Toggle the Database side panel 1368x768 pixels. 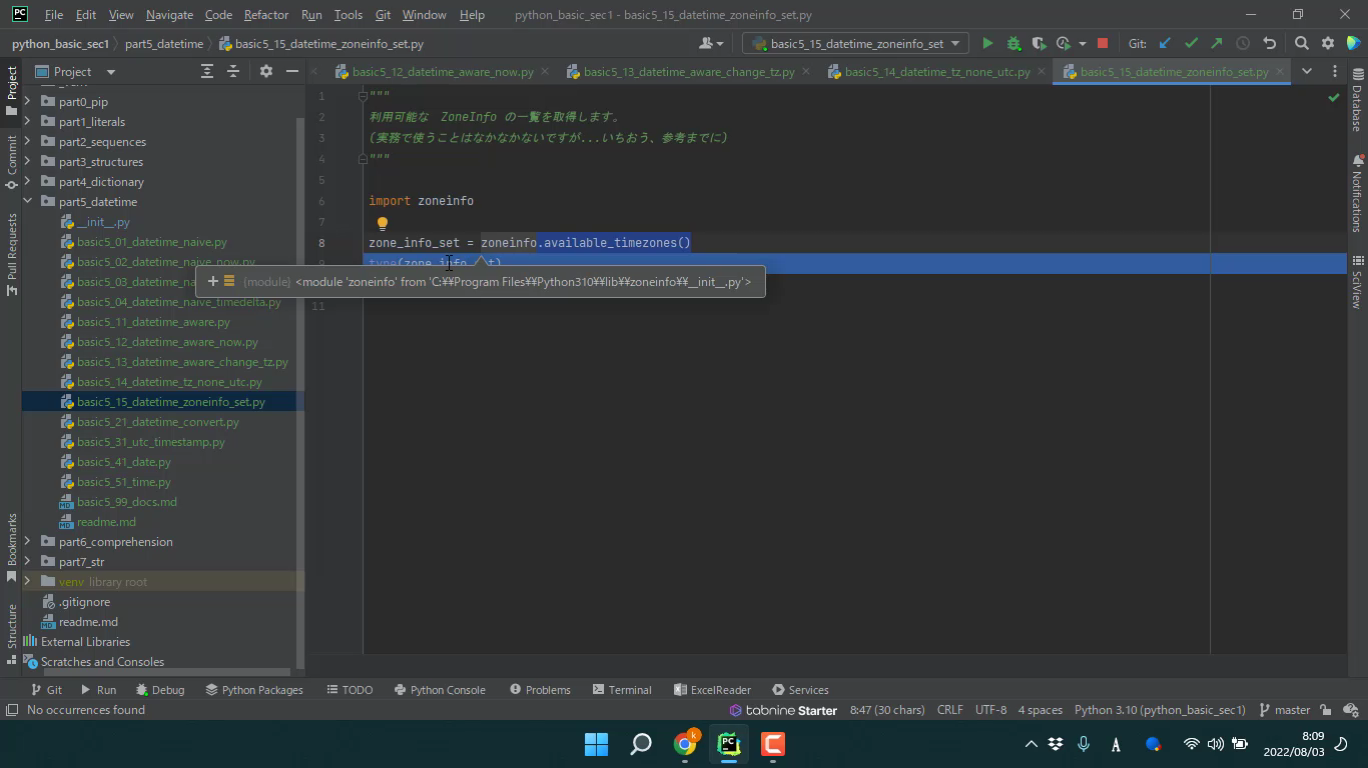pyautogui.click(x=1357, y=100)
